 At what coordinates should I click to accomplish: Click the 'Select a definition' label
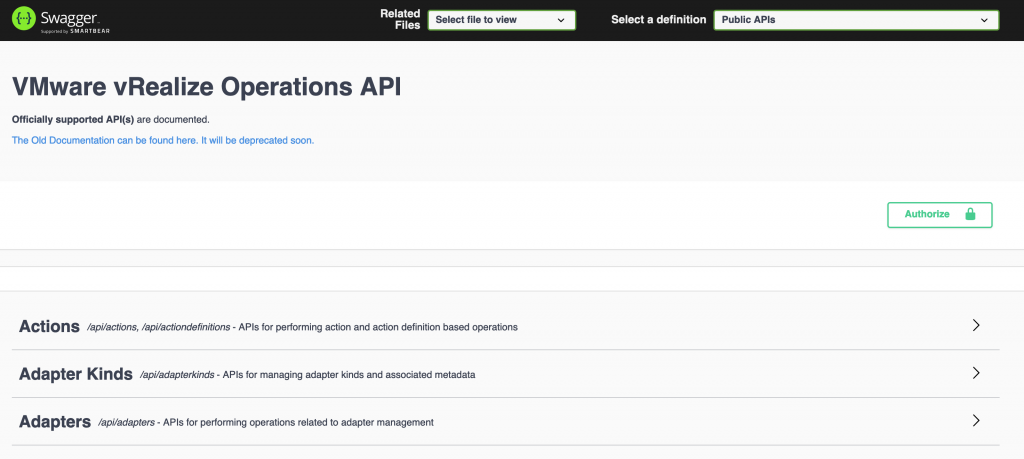[x=658, y=20]
